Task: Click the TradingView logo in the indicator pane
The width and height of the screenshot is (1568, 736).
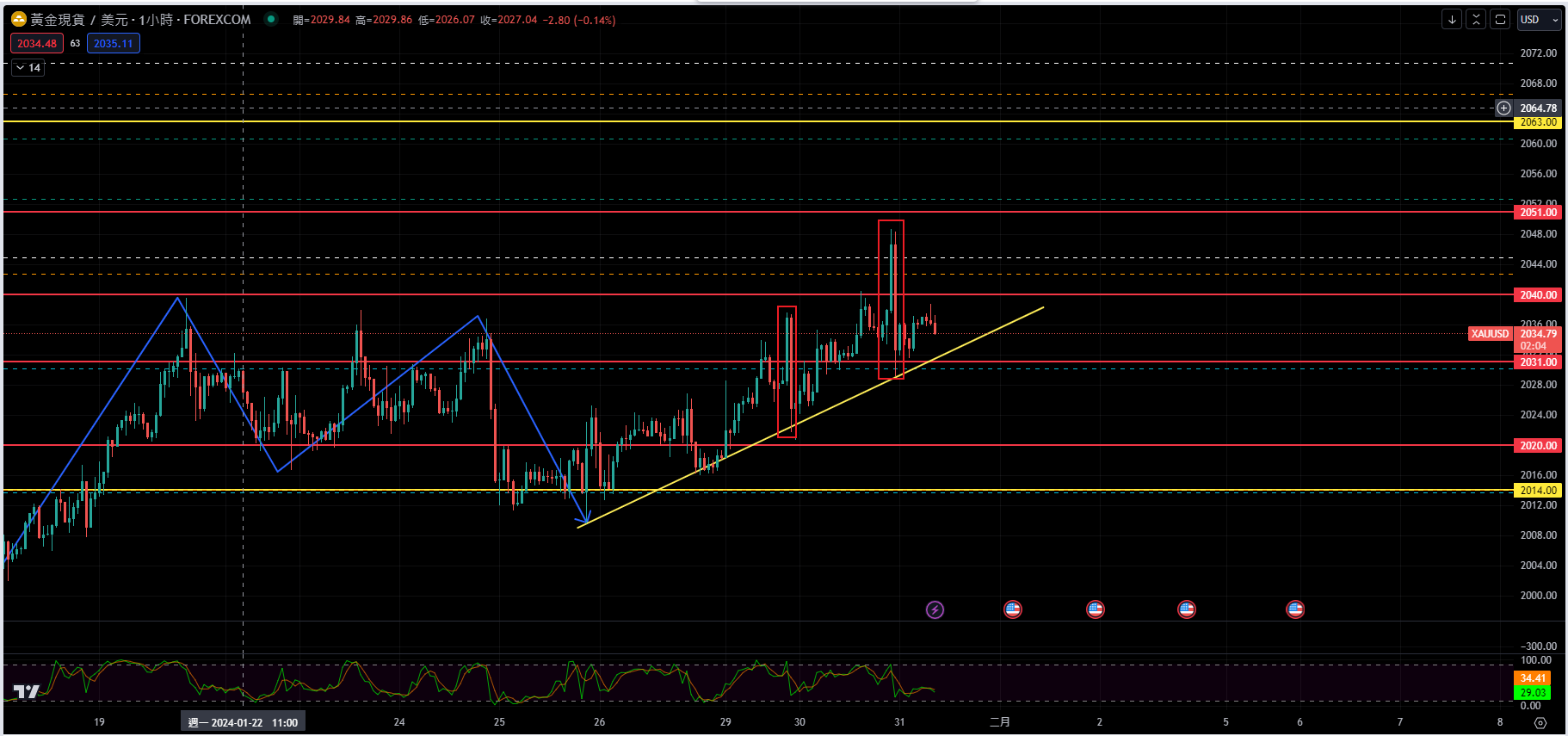Action: pyautogui.click(x=27, y=691)
